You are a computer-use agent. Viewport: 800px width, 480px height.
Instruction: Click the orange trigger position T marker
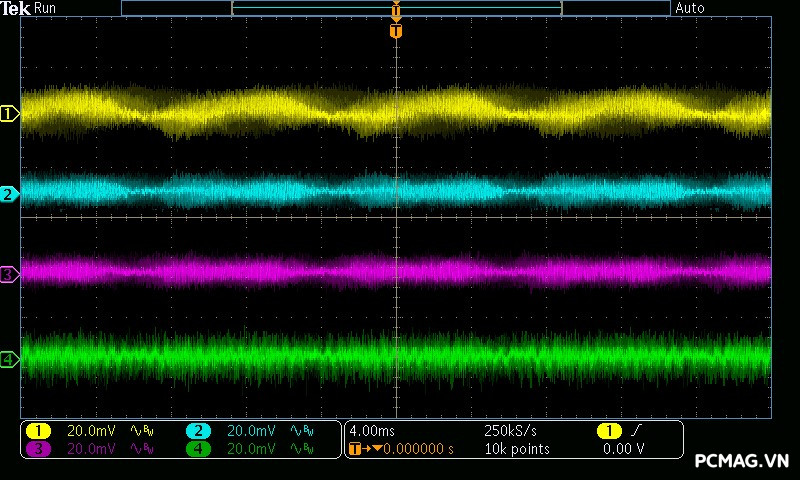(x=396, y=31)
